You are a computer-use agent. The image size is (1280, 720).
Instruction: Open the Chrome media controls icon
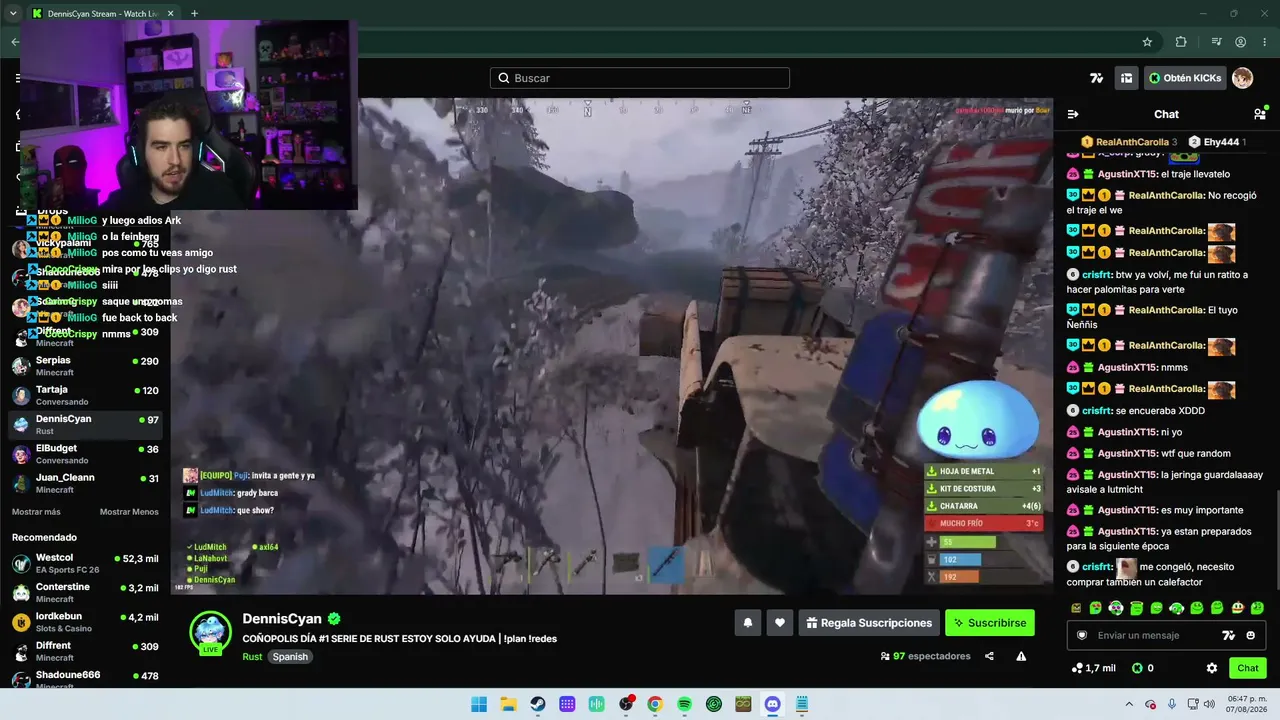[1216, 42]
